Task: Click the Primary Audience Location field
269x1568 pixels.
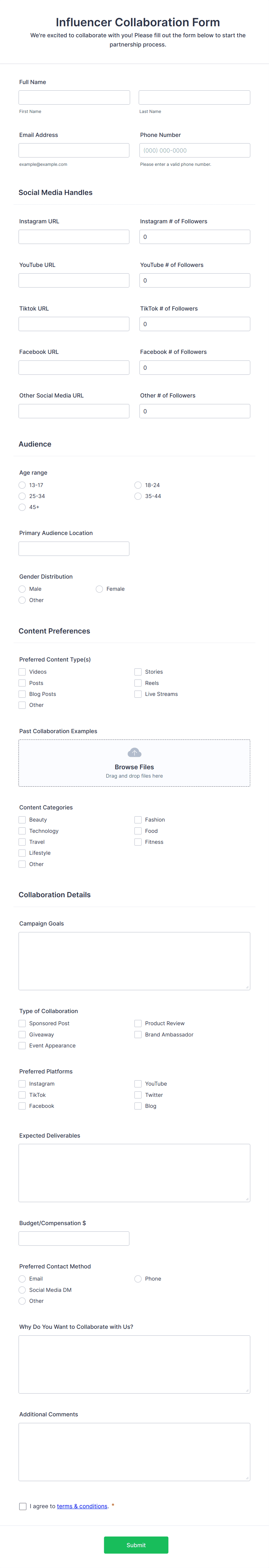Action: [x=74, y=549]
